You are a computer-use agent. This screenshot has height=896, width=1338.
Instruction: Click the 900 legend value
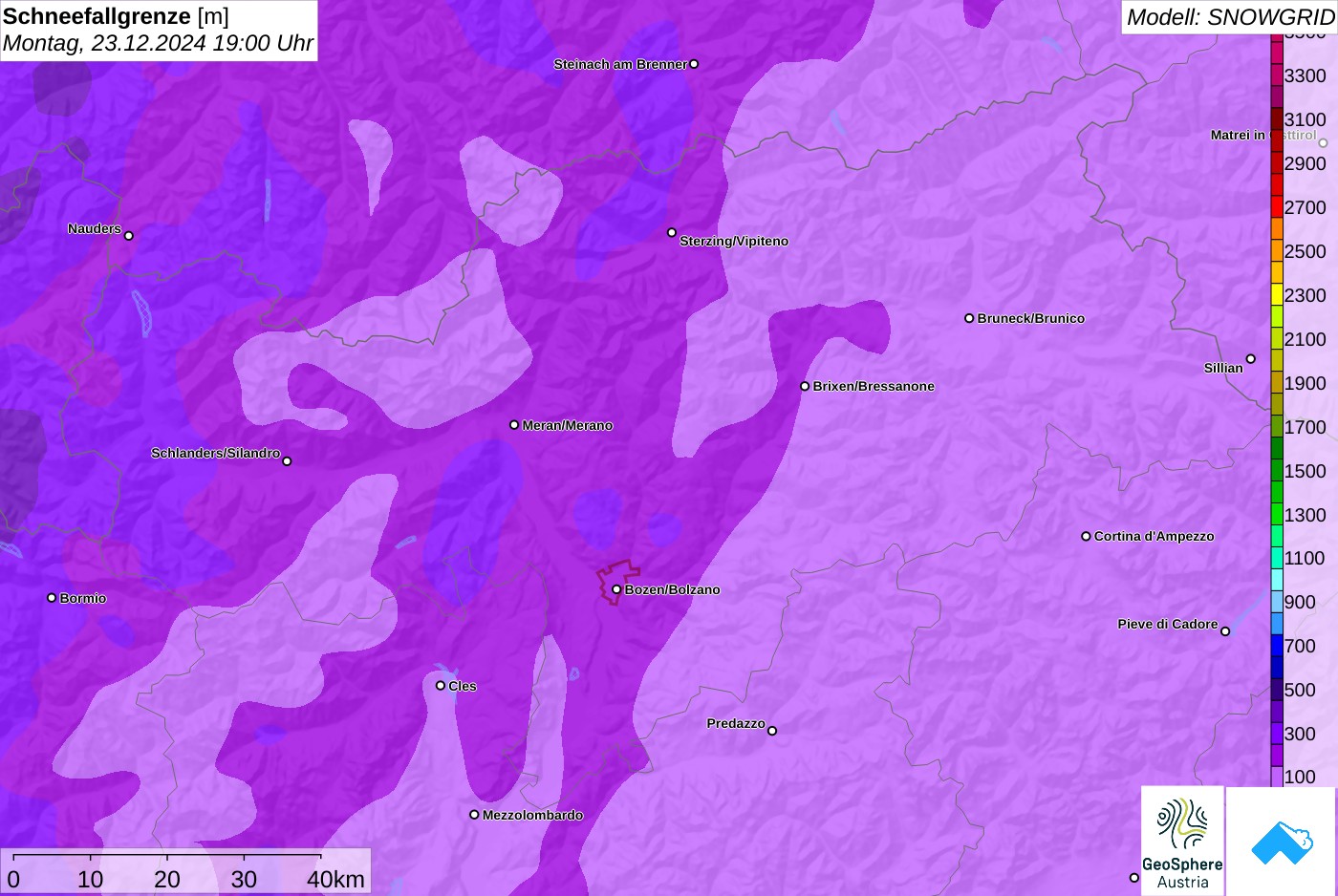click(1300, 602)
